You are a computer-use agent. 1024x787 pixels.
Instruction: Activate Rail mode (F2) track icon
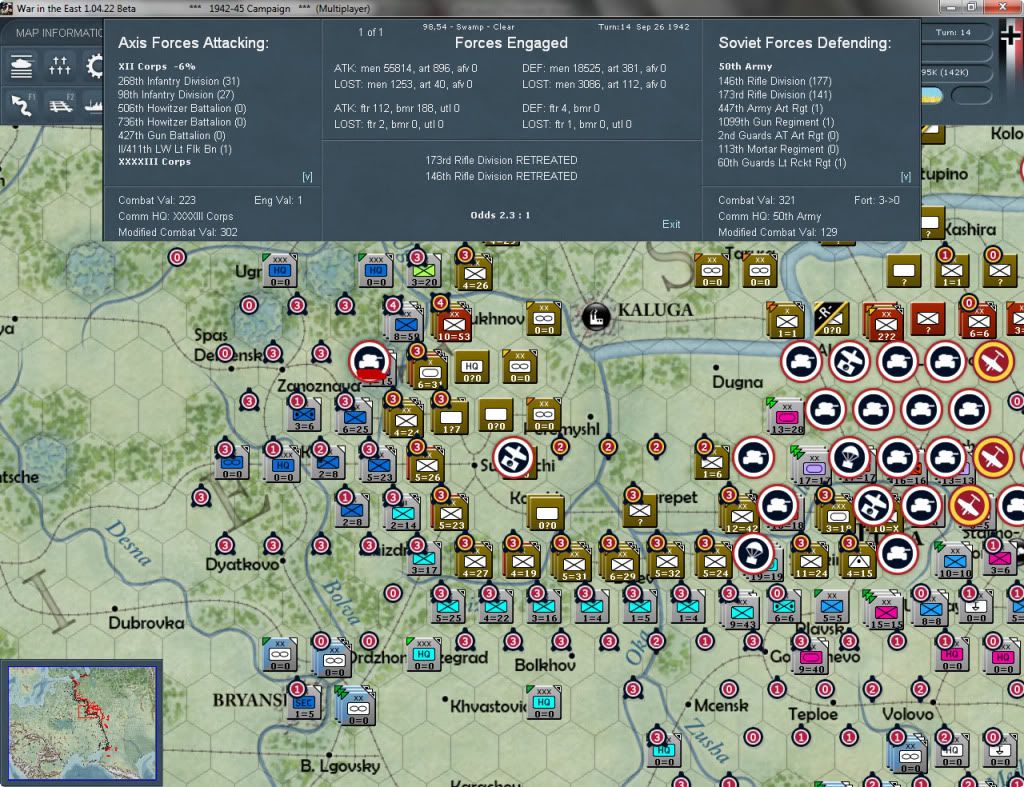pyautogui.click(x=61, y=104)
